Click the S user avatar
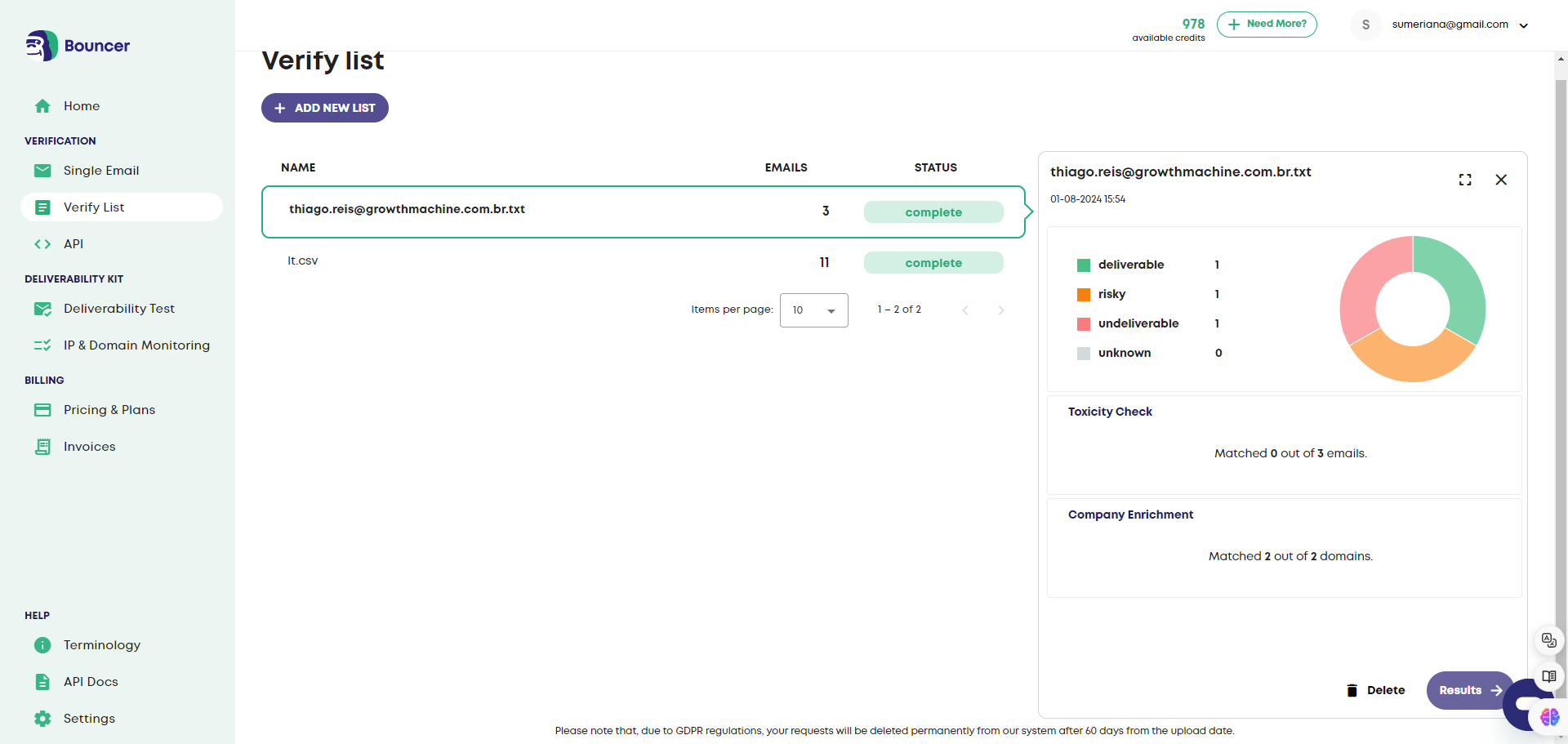The image size is (1568, 744). click(1365, 25)
